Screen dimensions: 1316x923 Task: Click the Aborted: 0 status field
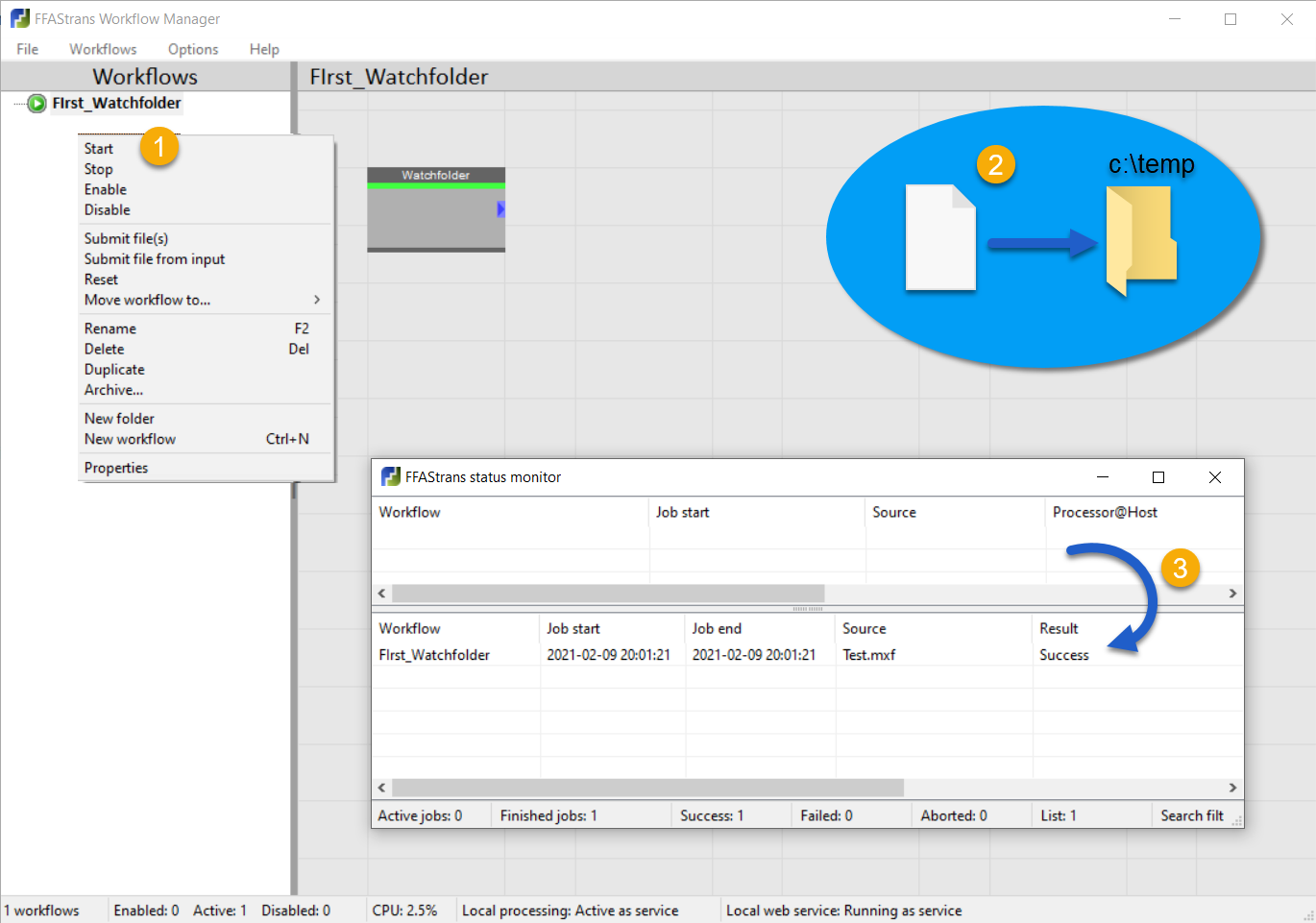pyautogui.click(x=971, y=815)
